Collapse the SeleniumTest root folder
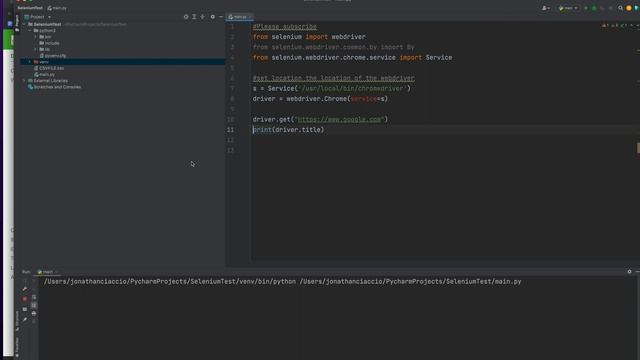 click(24, 24)
